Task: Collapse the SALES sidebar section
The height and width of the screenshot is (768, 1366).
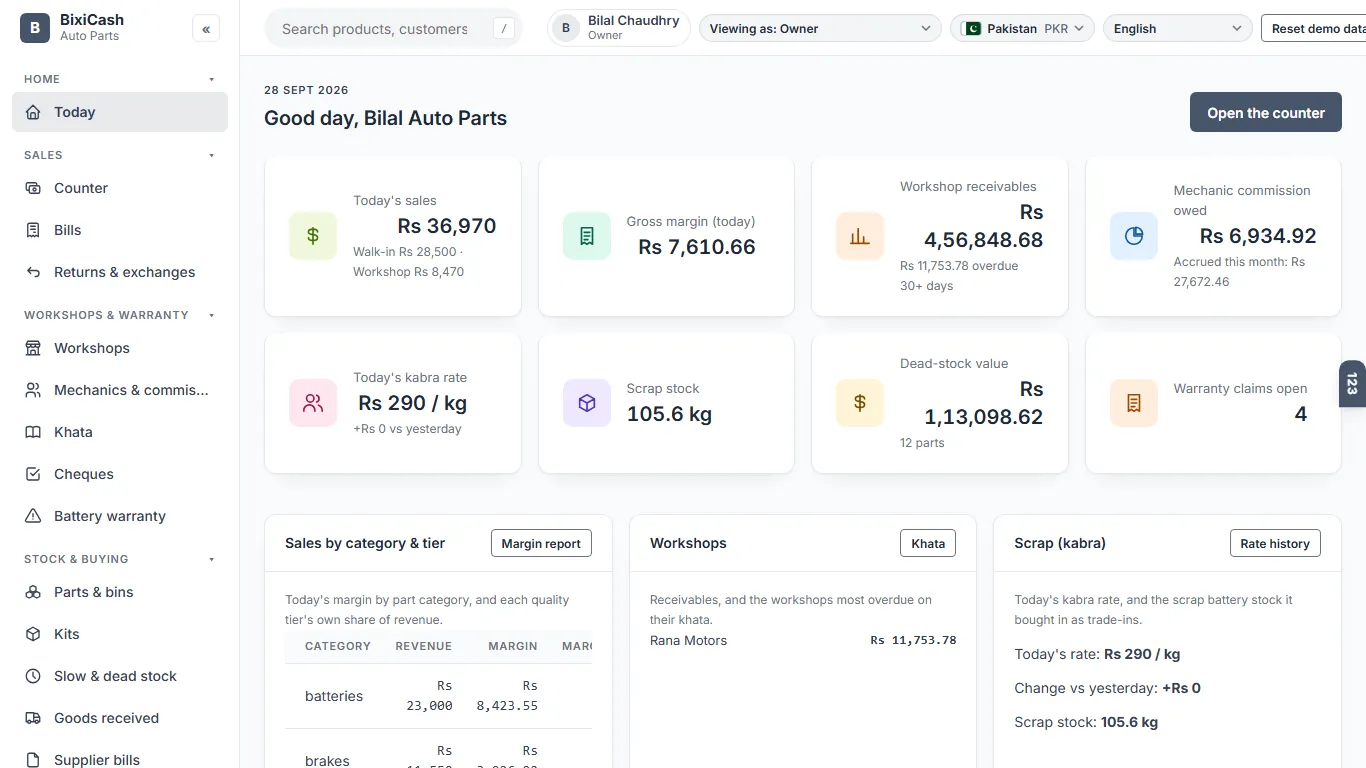Action: pyautogui.click(x=120, y=155)
